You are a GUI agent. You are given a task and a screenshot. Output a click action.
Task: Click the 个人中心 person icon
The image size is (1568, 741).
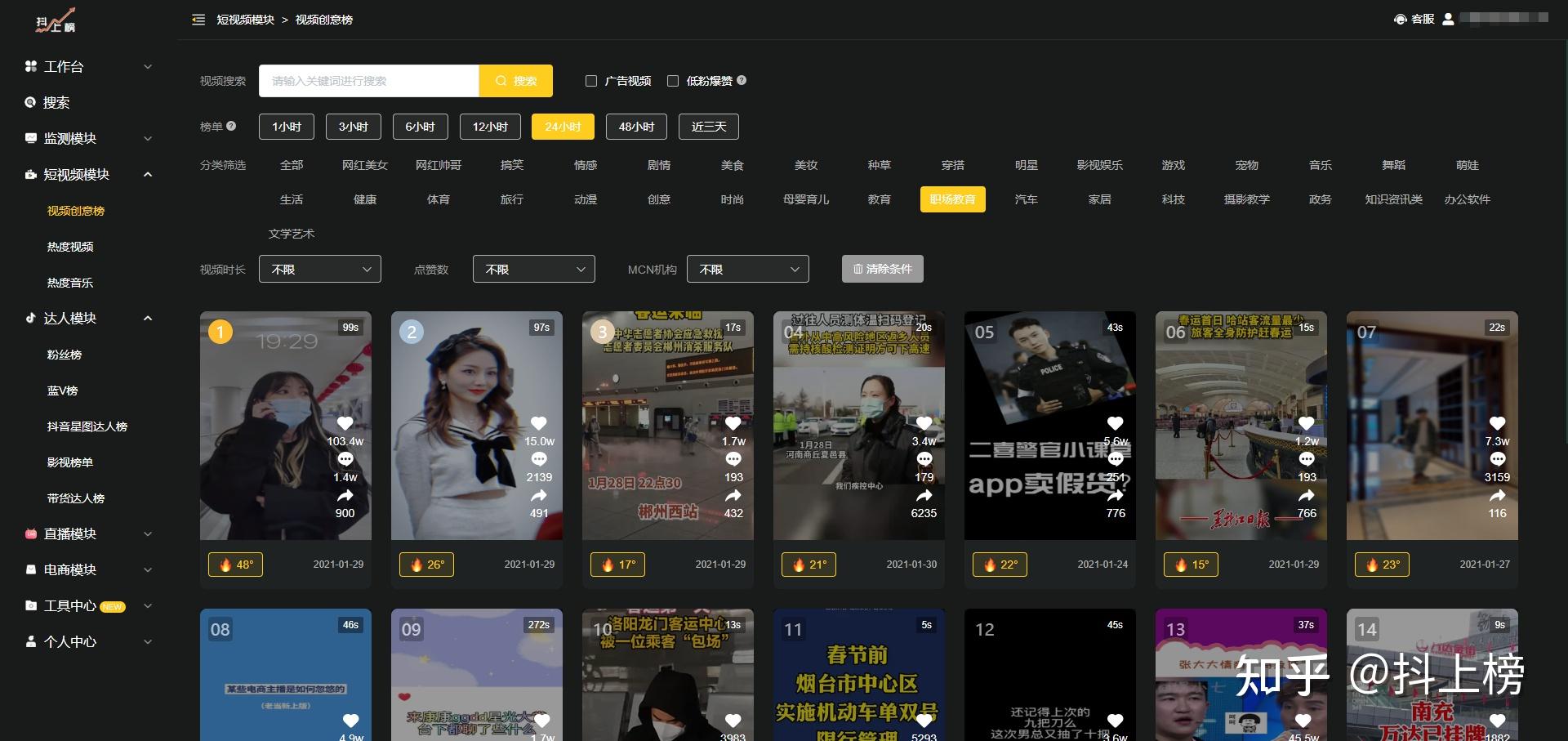coord(31,641)
